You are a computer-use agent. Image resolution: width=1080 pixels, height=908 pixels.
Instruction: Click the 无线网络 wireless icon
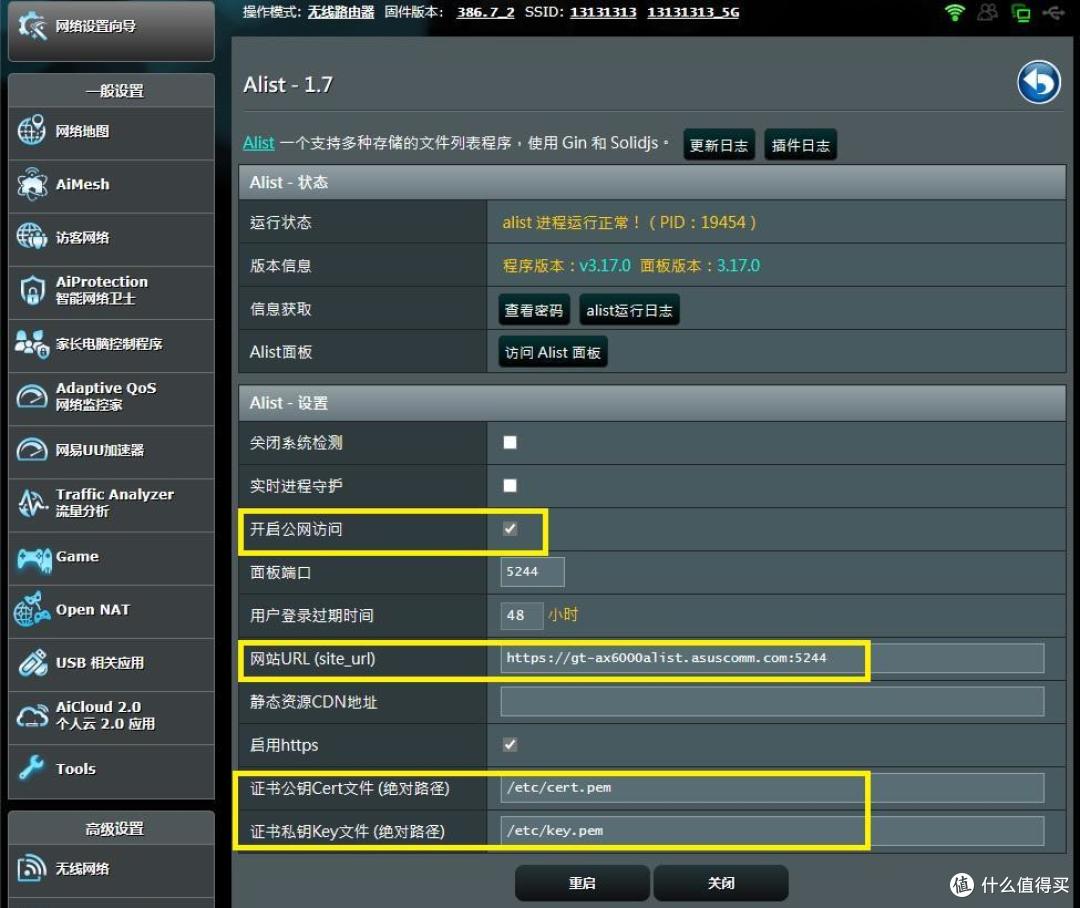click(32, 867)
